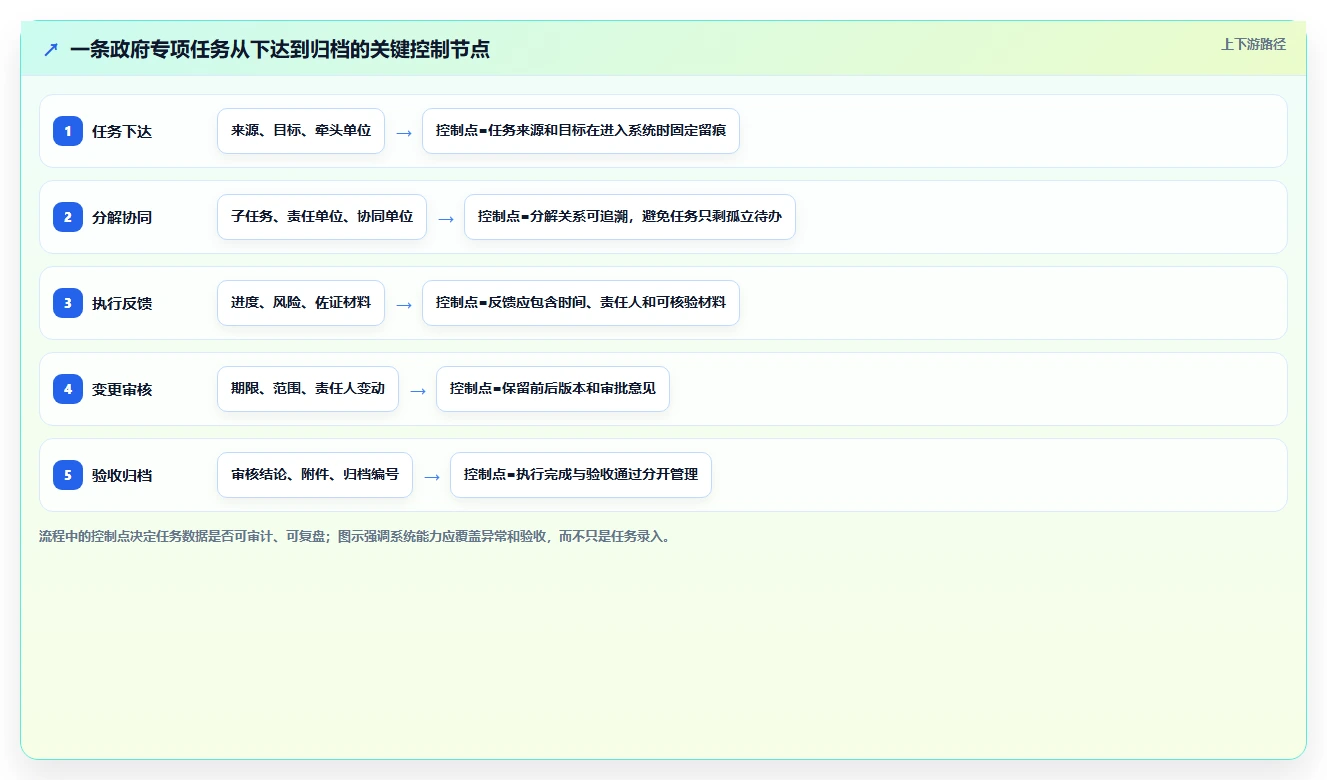Screen dimensions: 1327x780
Task: Click the 期限、范围、责任人变动 box
Action: (x=308, y=389)
